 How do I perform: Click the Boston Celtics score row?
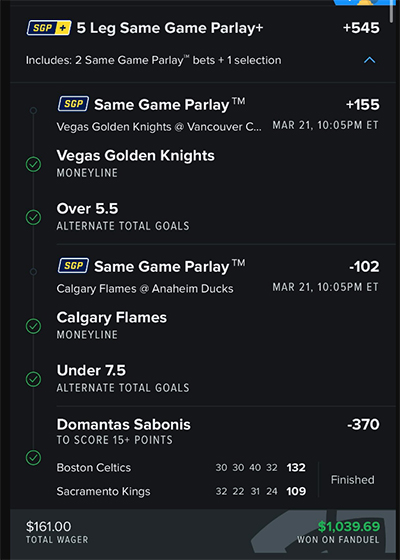coord(181,468)
